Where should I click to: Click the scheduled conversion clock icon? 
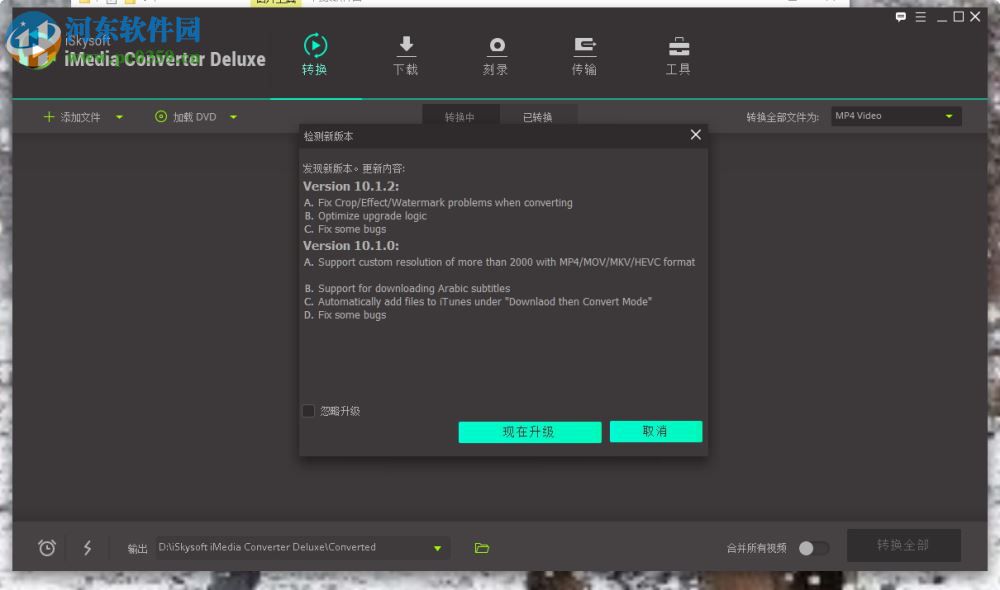tap(45, 547)
